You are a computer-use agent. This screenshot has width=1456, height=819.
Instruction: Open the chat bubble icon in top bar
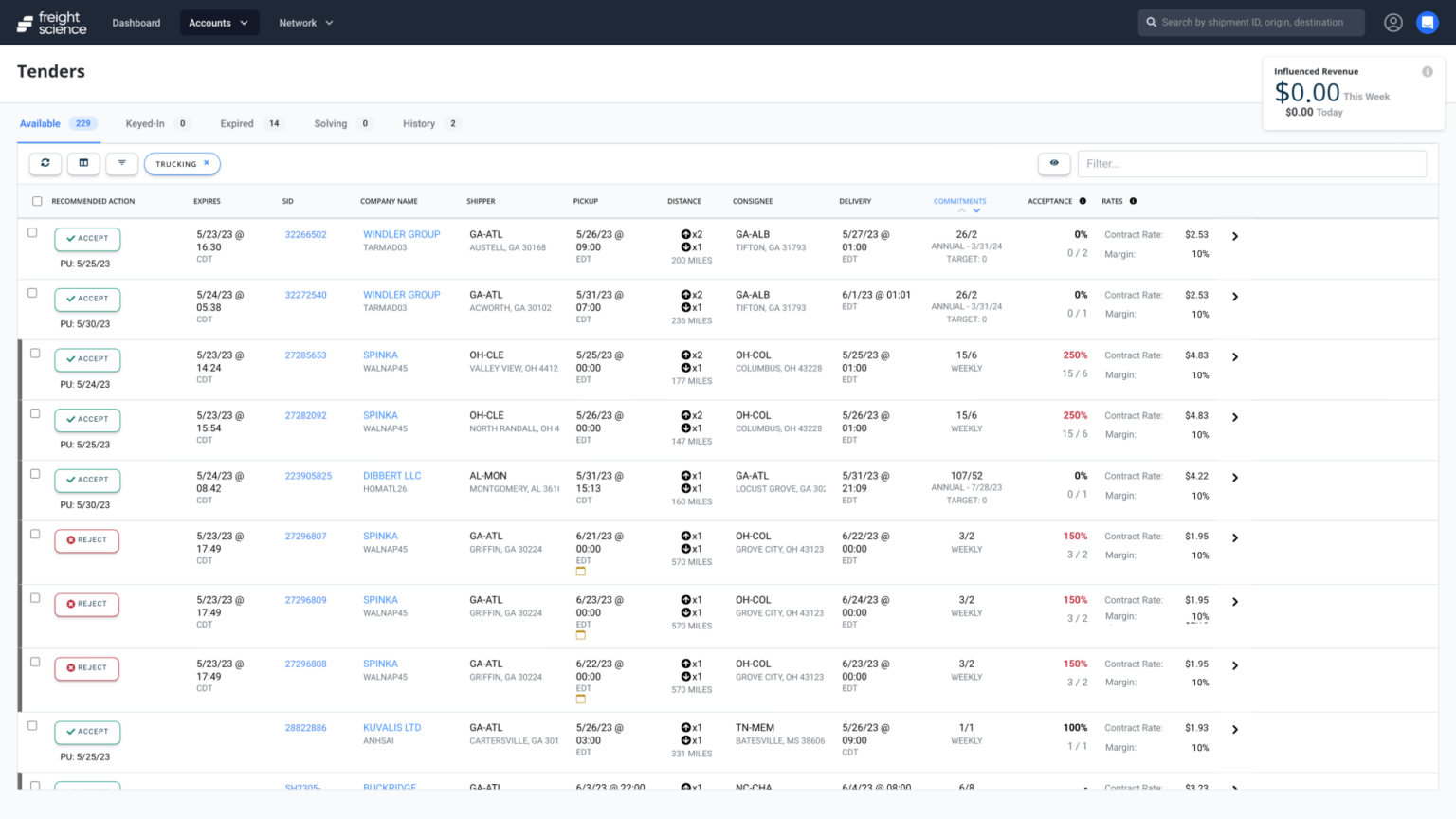point(1427,22)
